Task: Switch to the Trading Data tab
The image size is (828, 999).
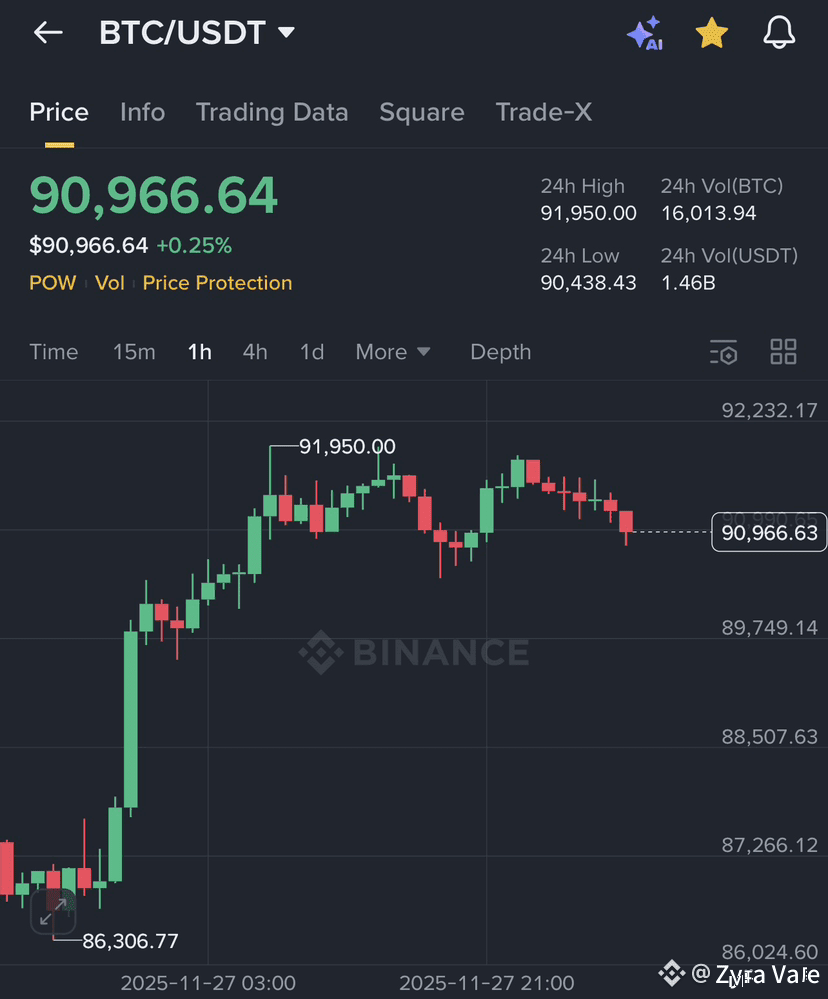Action: 272,113
